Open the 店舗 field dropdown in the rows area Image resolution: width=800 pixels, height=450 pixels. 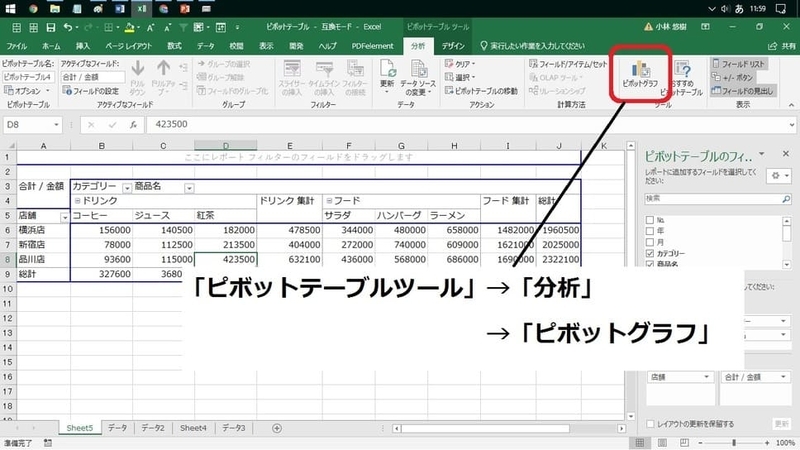pos(706,377)
